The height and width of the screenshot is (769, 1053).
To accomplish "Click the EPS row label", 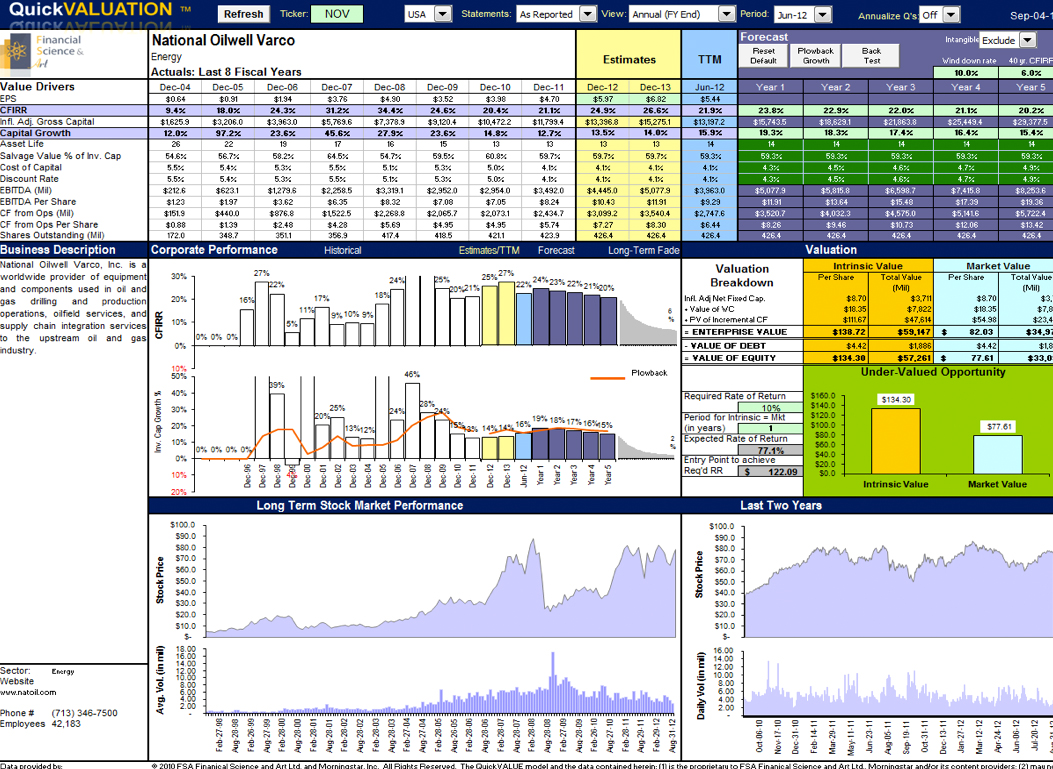I will coord(8,99).
